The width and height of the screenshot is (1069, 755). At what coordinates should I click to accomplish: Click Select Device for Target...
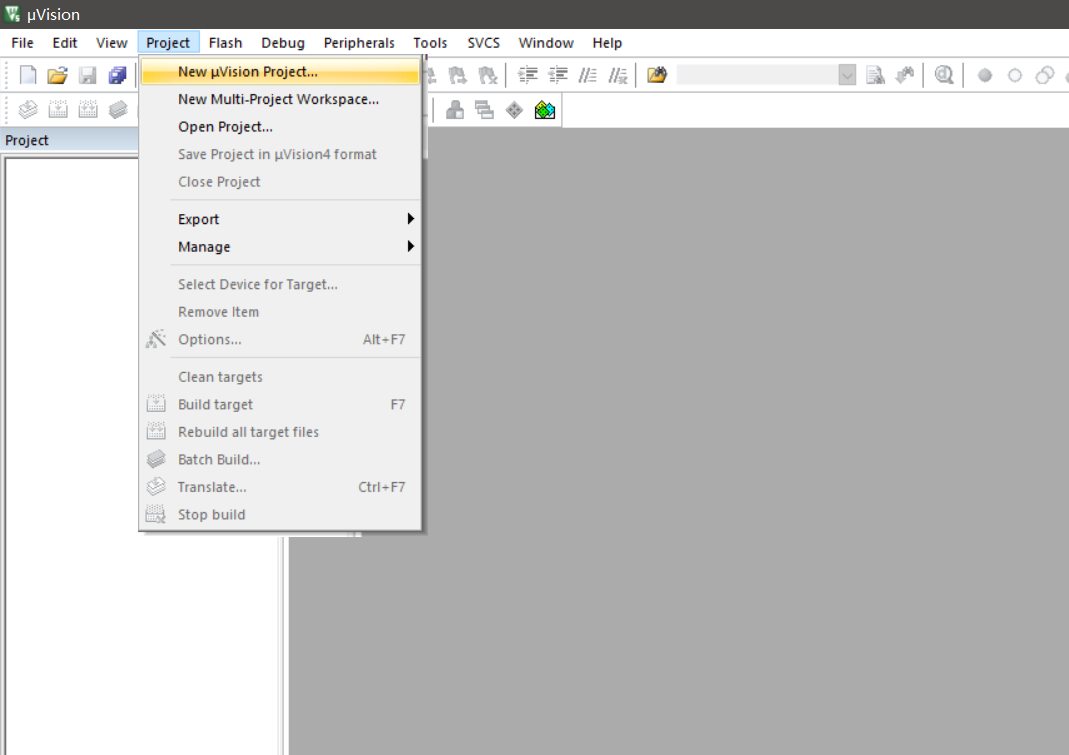pos(280,284)
